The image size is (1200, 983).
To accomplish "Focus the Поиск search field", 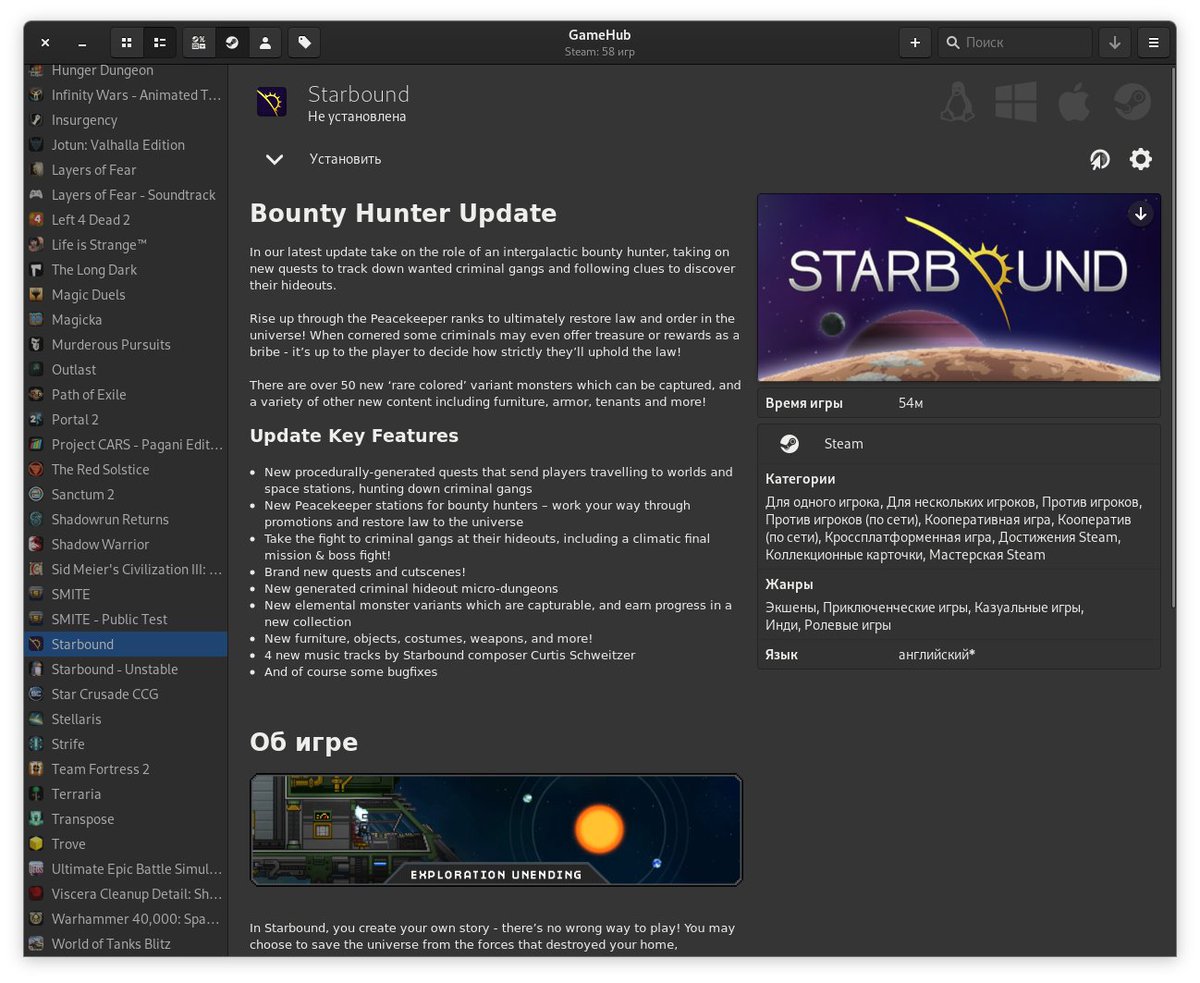I will click(1015, 43).
